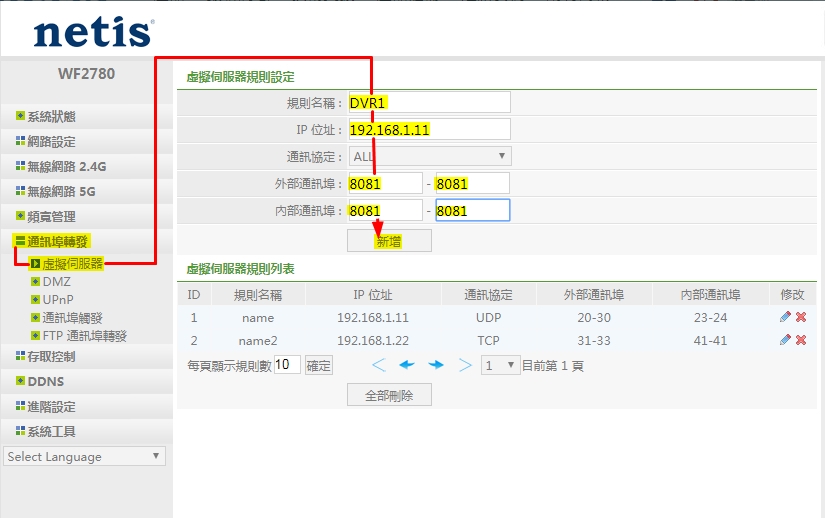Click 全部刪除 delete all button
The image size is (825, 518).
[389, 395]
